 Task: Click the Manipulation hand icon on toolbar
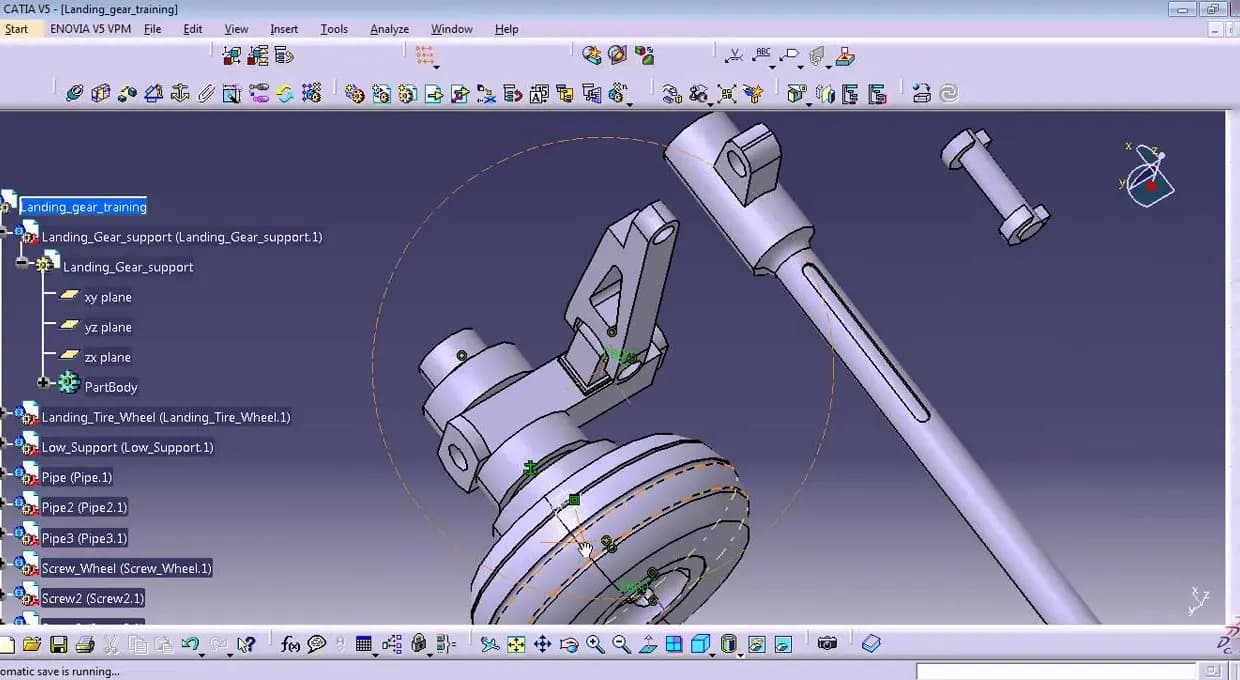coord(671,93)
